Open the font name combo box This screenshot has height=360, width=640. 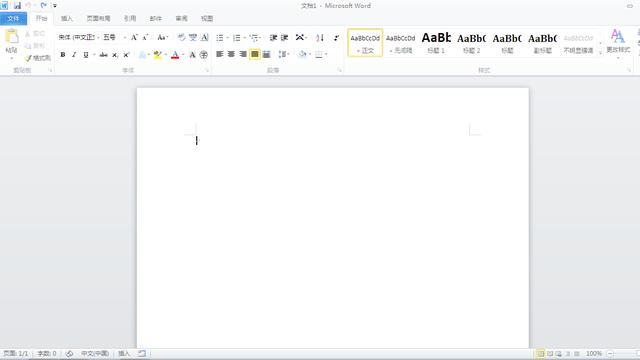pyautogui.click(x=79, y=38)
